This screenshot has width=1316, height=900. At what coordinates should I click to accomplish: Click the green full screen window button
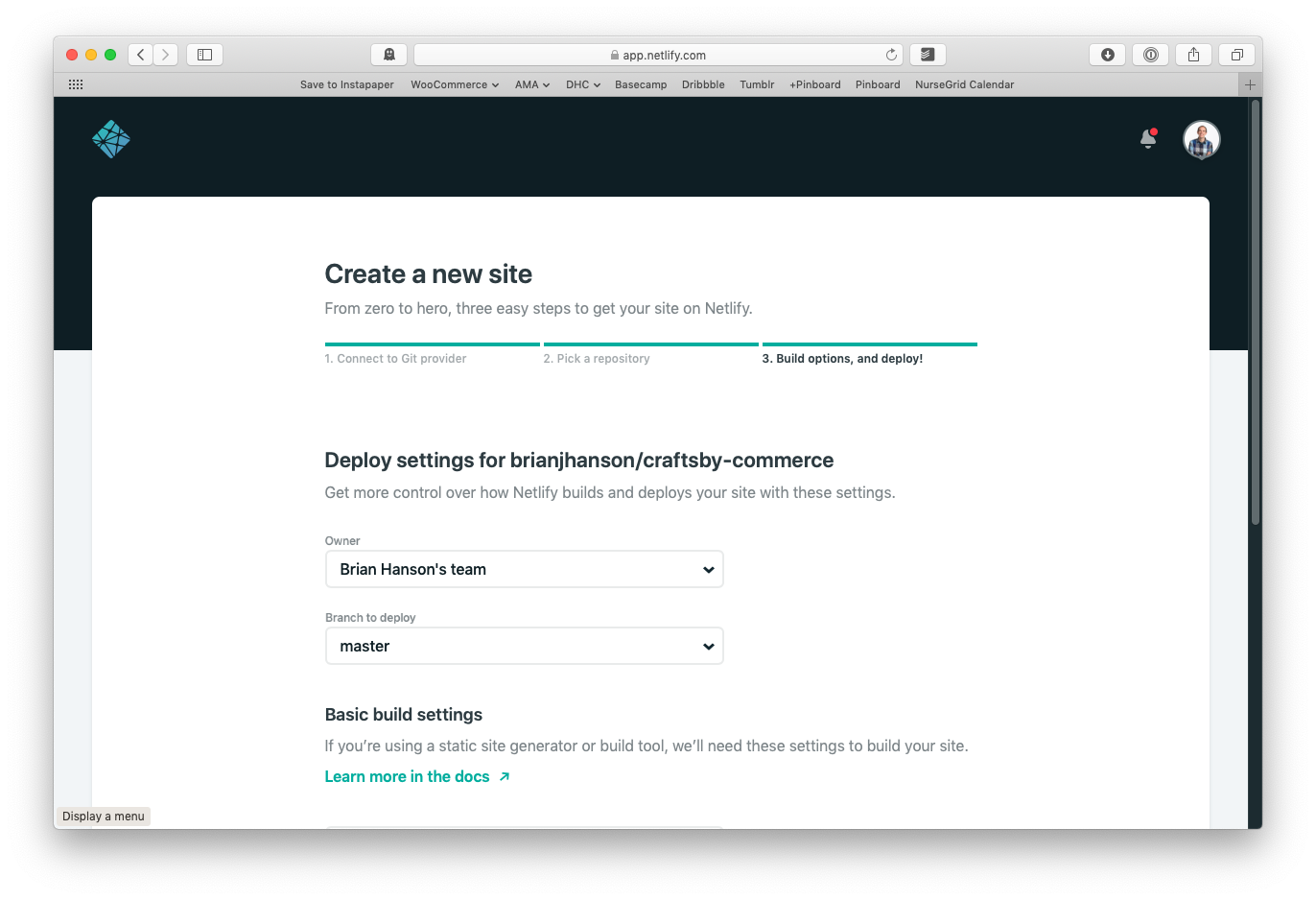click(110, 55)
